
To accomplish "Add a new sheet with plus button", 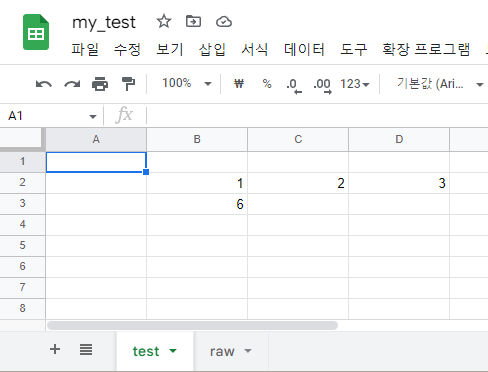I will pos(55,349).
